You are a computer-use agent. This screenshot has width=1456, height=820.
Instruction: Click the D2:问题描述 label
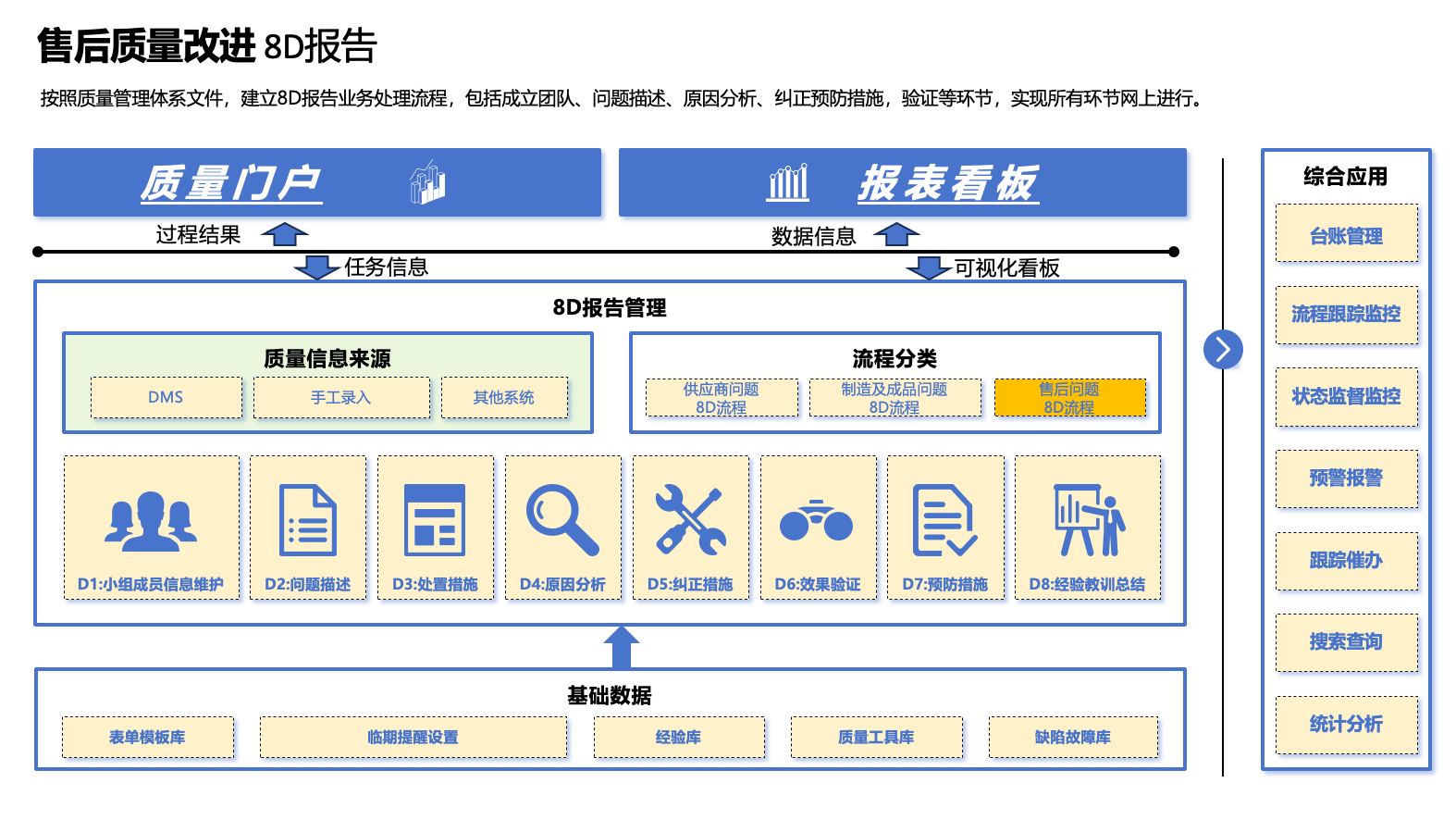coord(308,584)
